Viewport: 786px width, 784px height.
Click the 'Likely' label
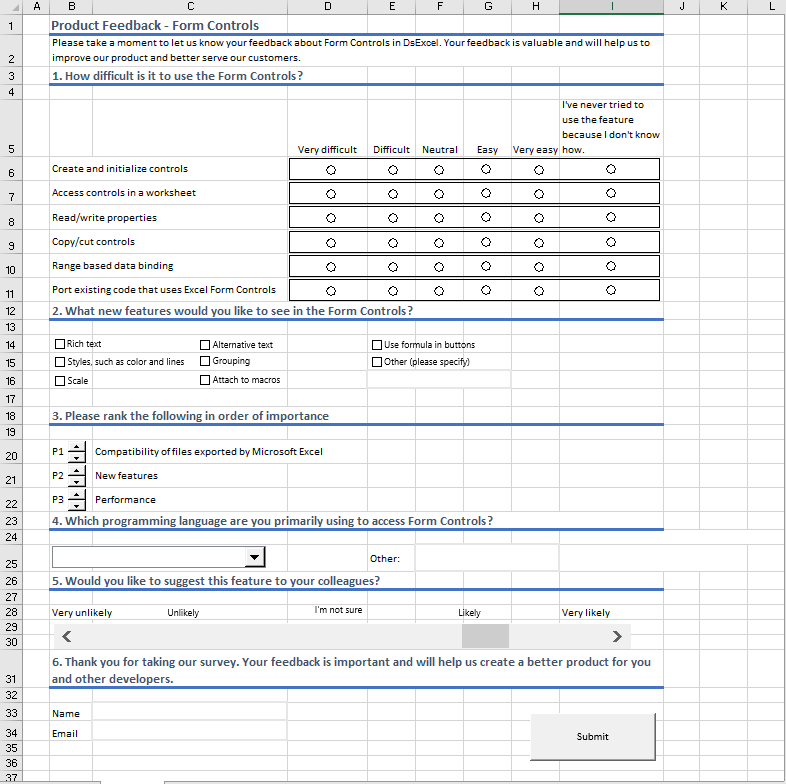coord(470,613)
